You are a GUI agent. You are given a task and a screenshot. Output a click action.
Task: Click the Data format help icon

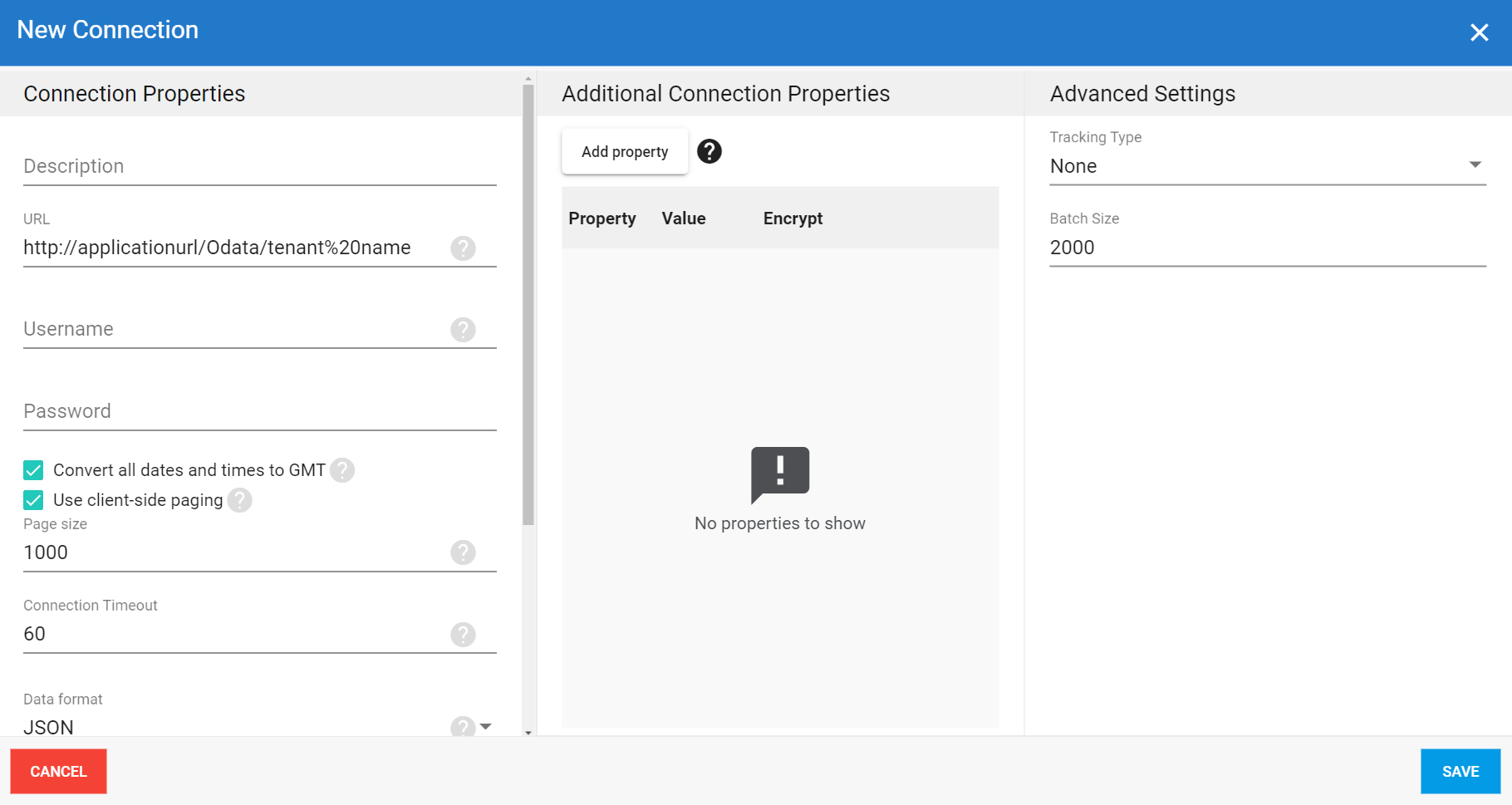pos(462,727)
